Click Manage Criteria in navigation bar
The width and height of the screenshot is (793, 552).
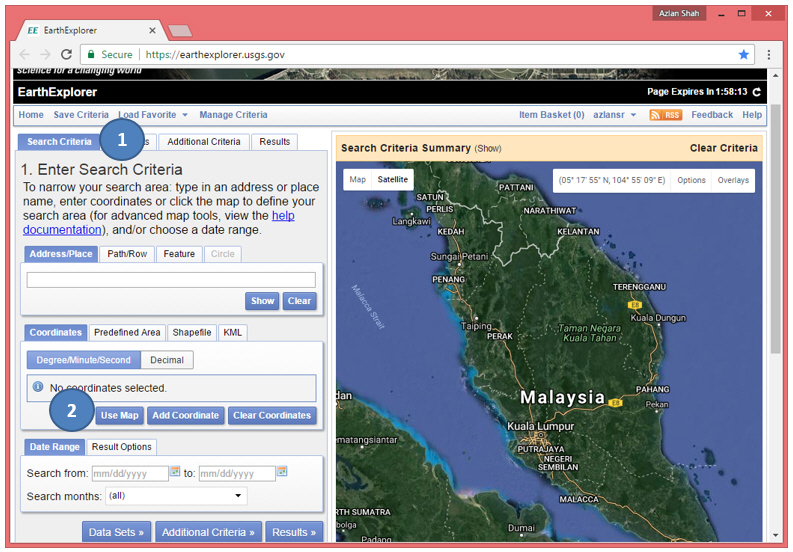[233, 115]
